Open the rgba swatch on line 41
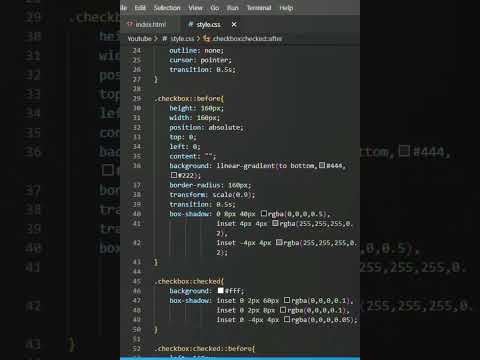480x360 pixels. pos(275,223)
